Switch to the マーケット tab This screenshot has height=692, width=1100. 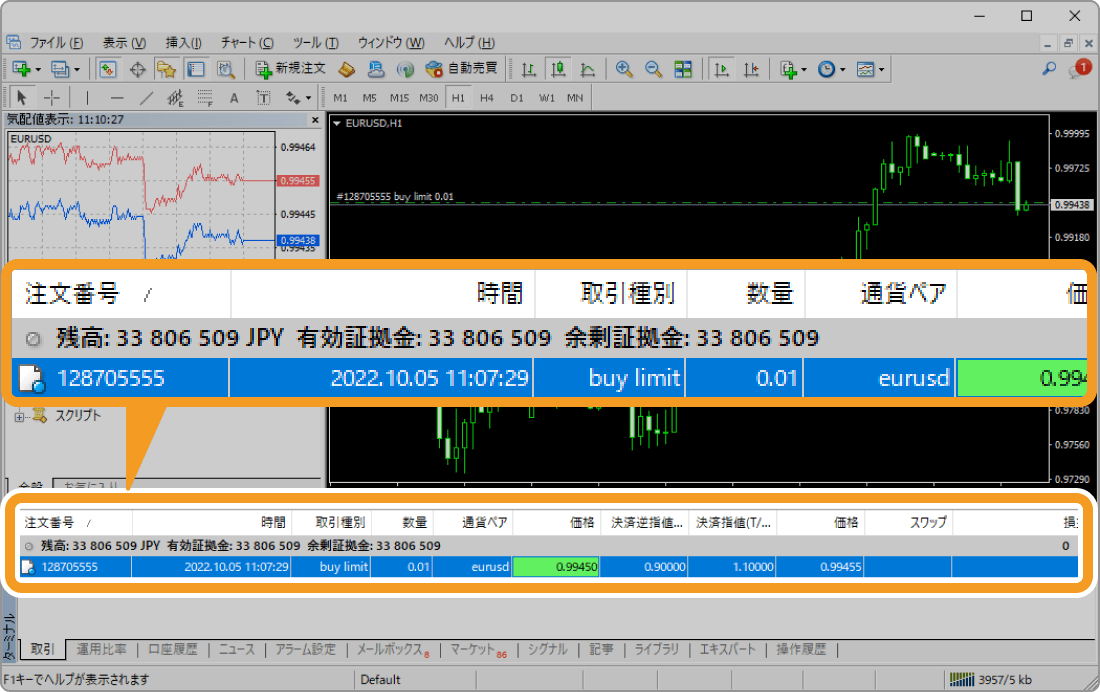[478, 650]
